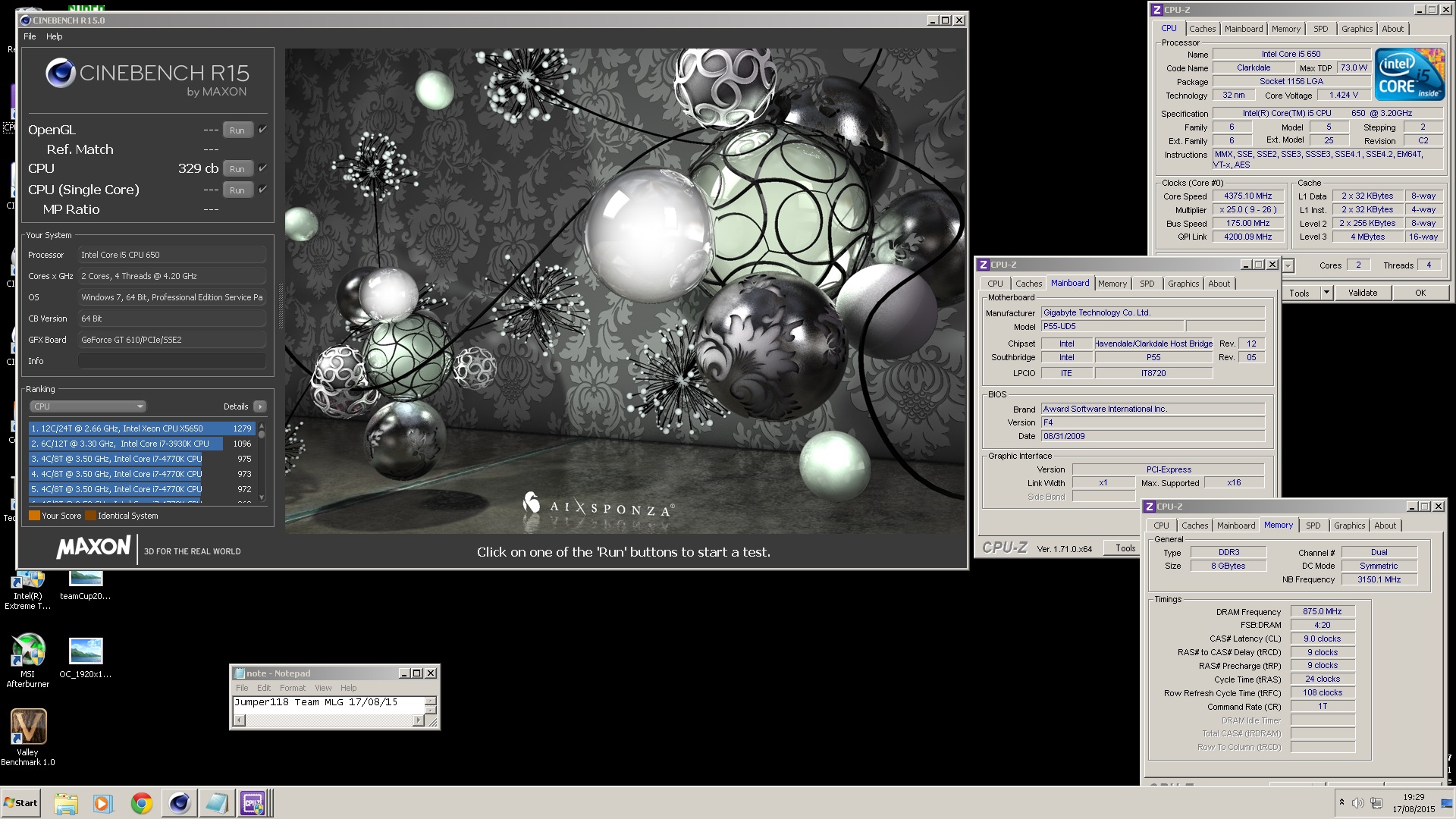Click the Start button
The height and width of the screenshot is (819, 1456).
20,803
